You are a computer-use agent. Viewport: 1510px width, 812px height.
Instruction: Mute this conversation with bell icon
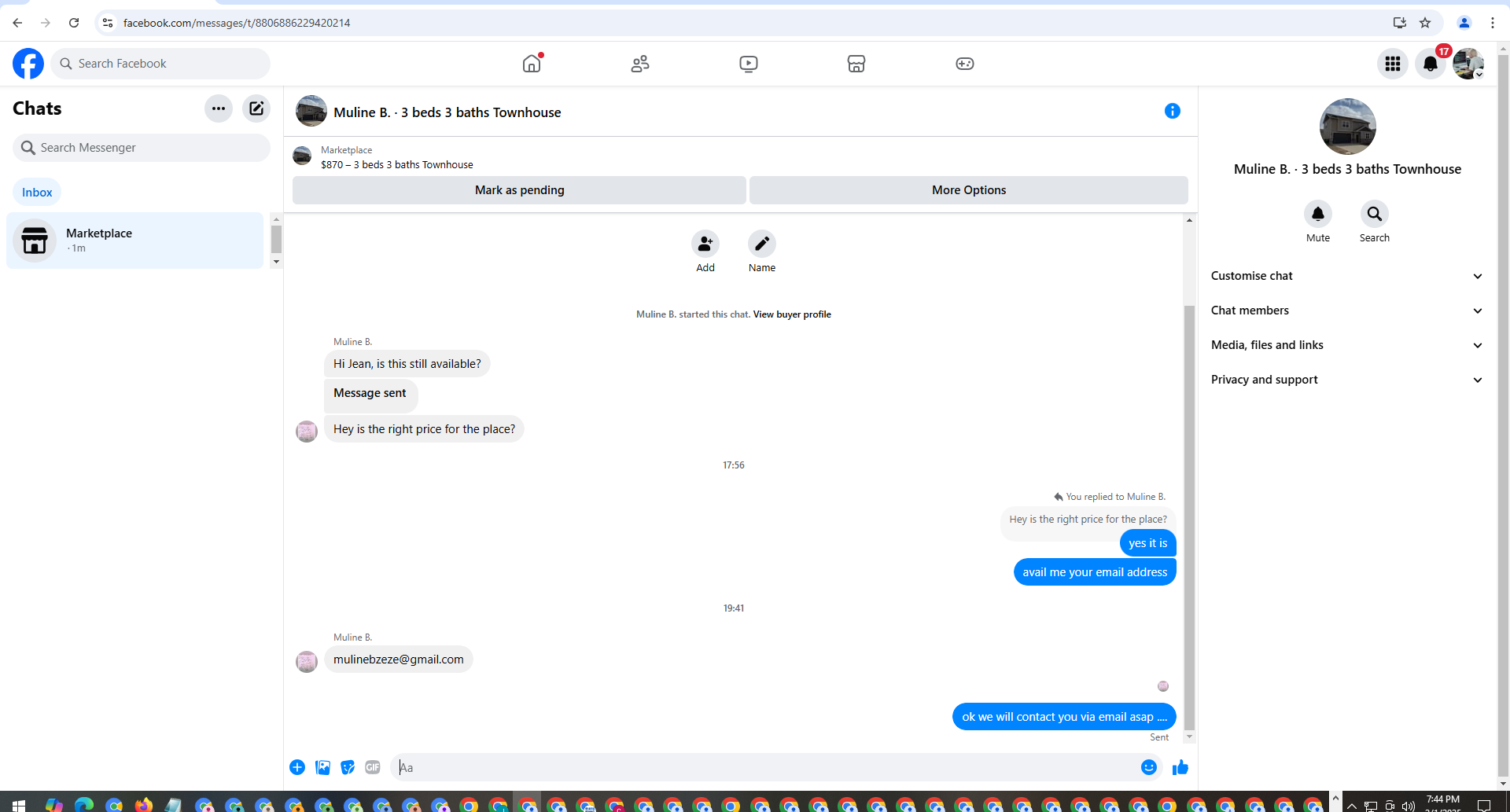coord(1318,214)
